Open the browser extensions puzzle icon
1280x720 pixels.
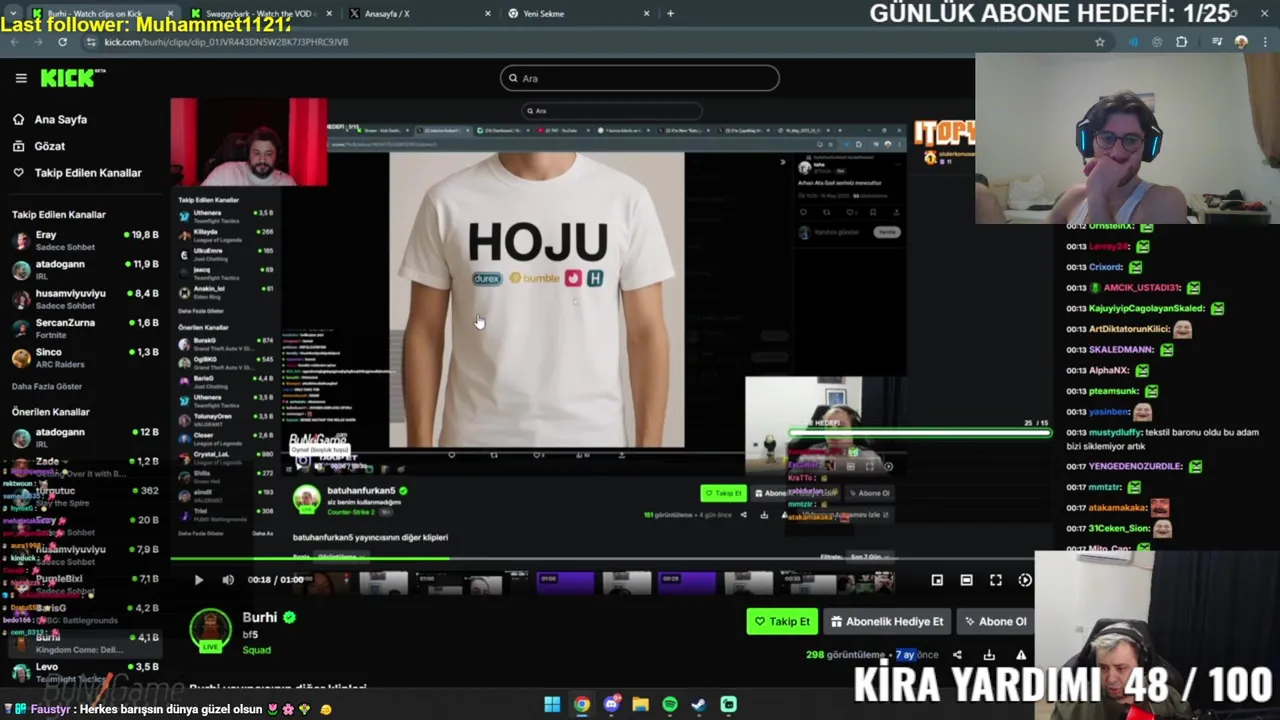[x=1182, y=42]
